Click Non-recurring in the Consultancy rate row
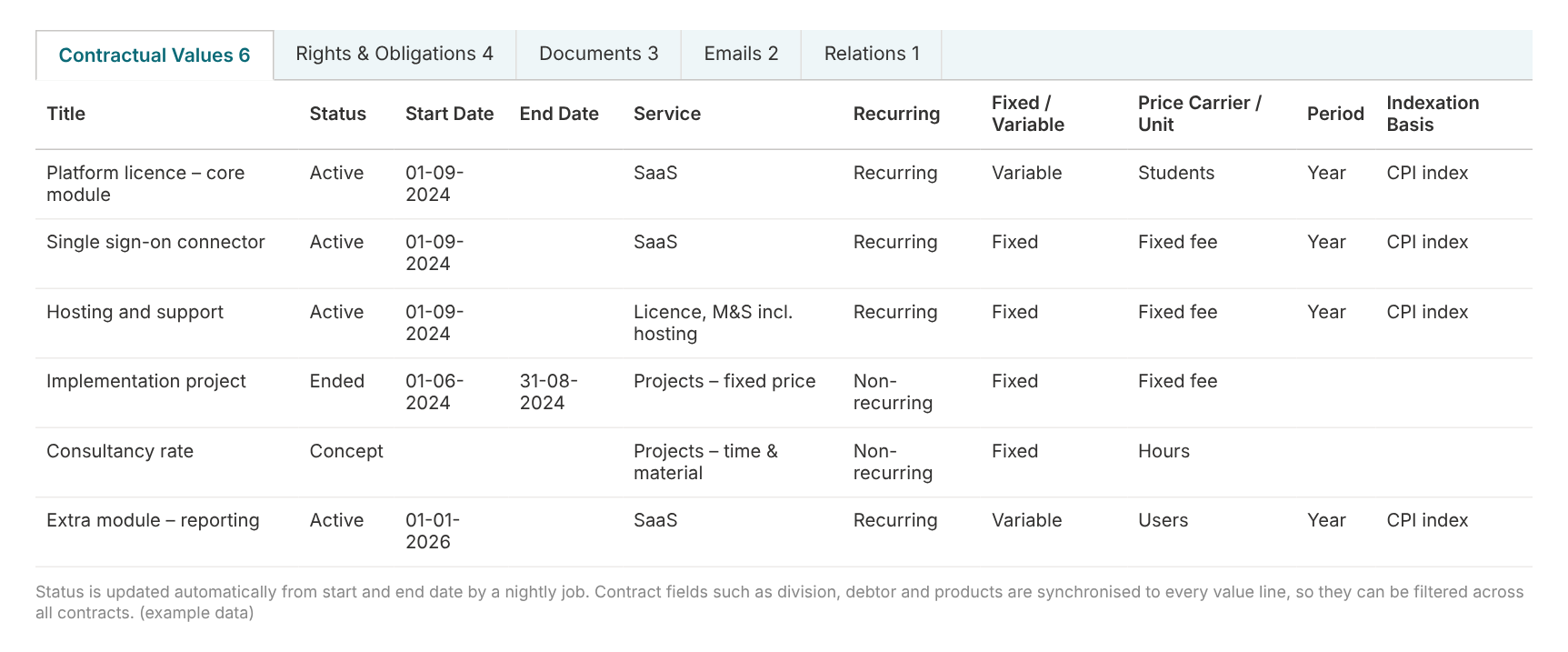Screen dimensions: 1568x652 coord(893,462)
